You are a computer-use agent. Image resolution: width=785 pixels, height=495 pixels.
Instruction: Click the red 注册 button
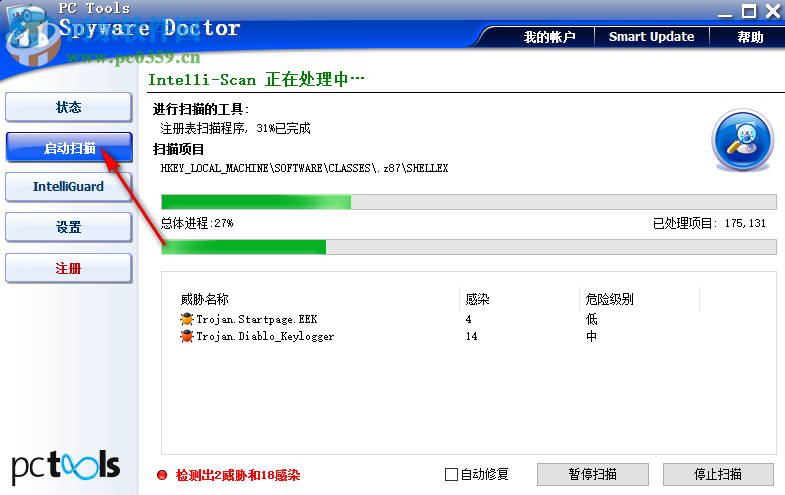pyautogui.click(x=69, y=268)
